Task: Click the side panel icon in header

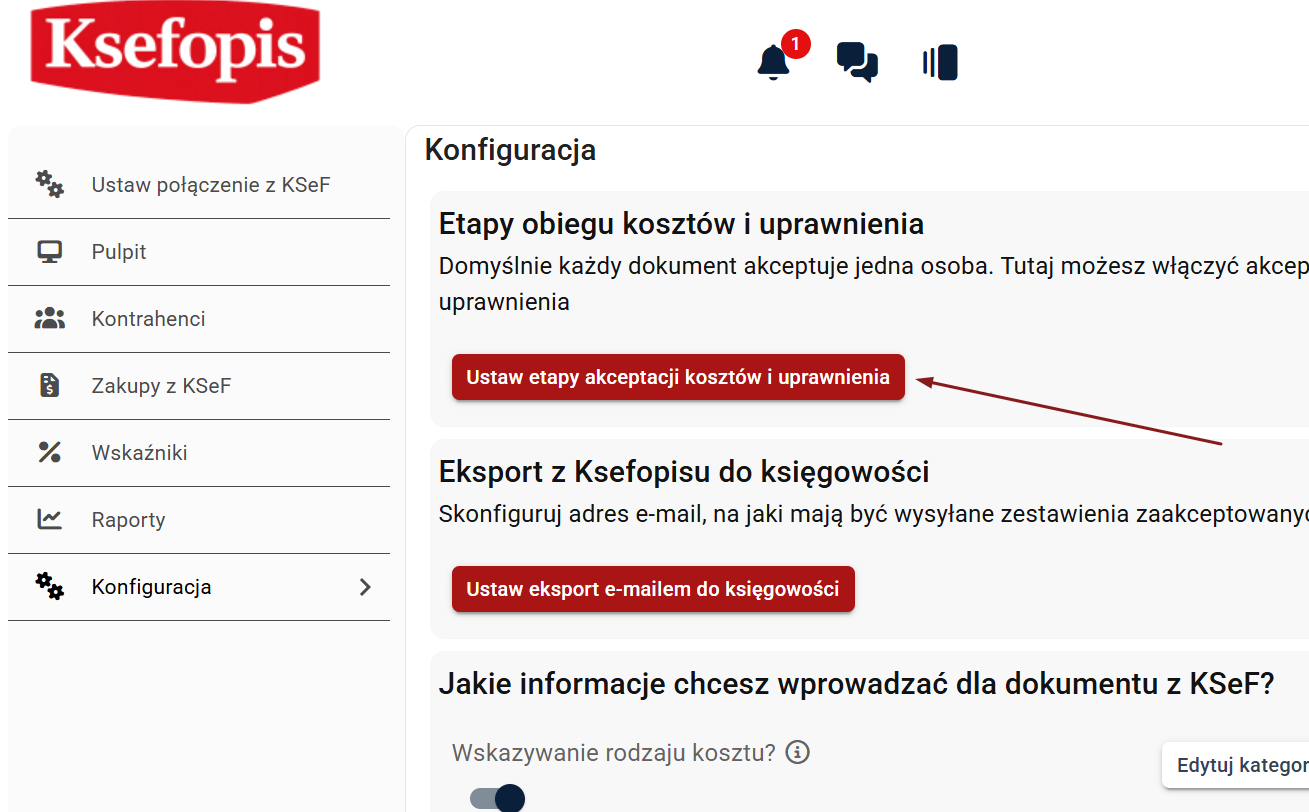Action: click(x=940, y=63)
